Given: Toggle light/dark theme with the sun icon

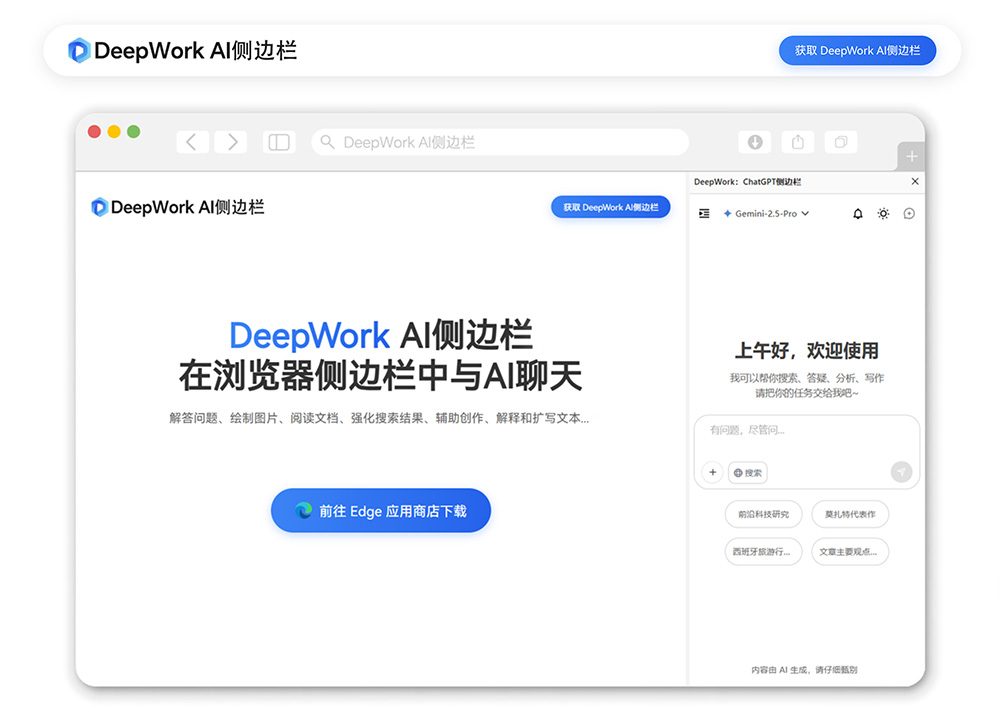Looking at the screenshot, I should point(882,214).
